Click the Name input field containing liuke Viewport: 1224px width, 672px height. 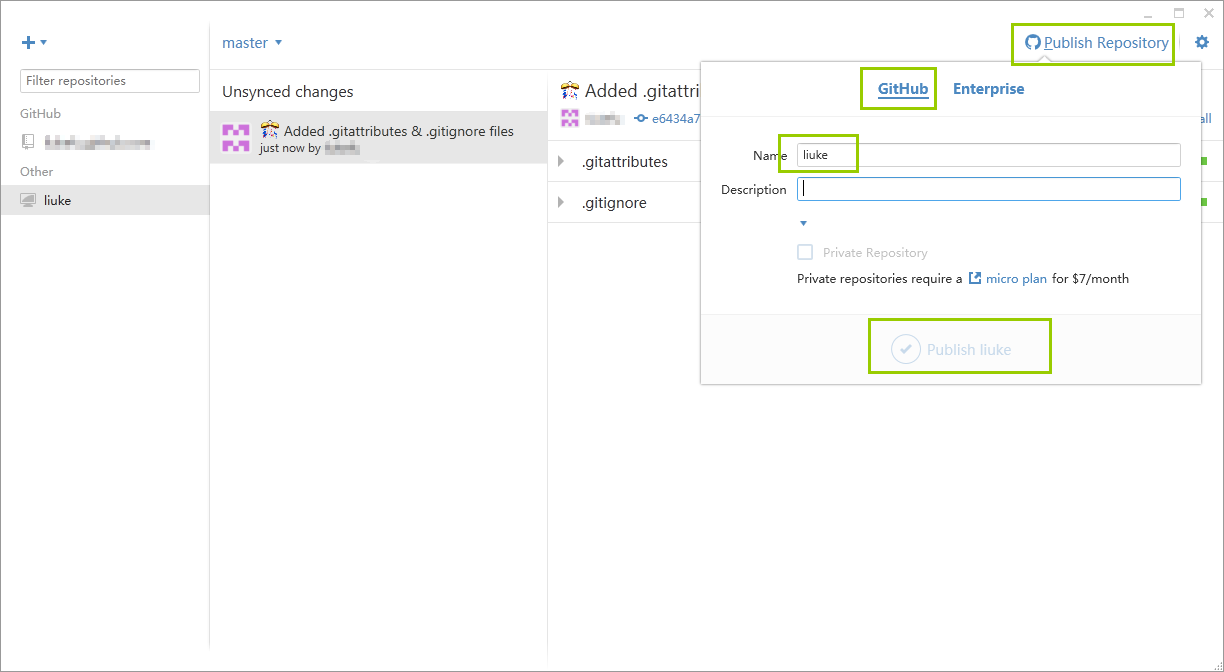988,155
